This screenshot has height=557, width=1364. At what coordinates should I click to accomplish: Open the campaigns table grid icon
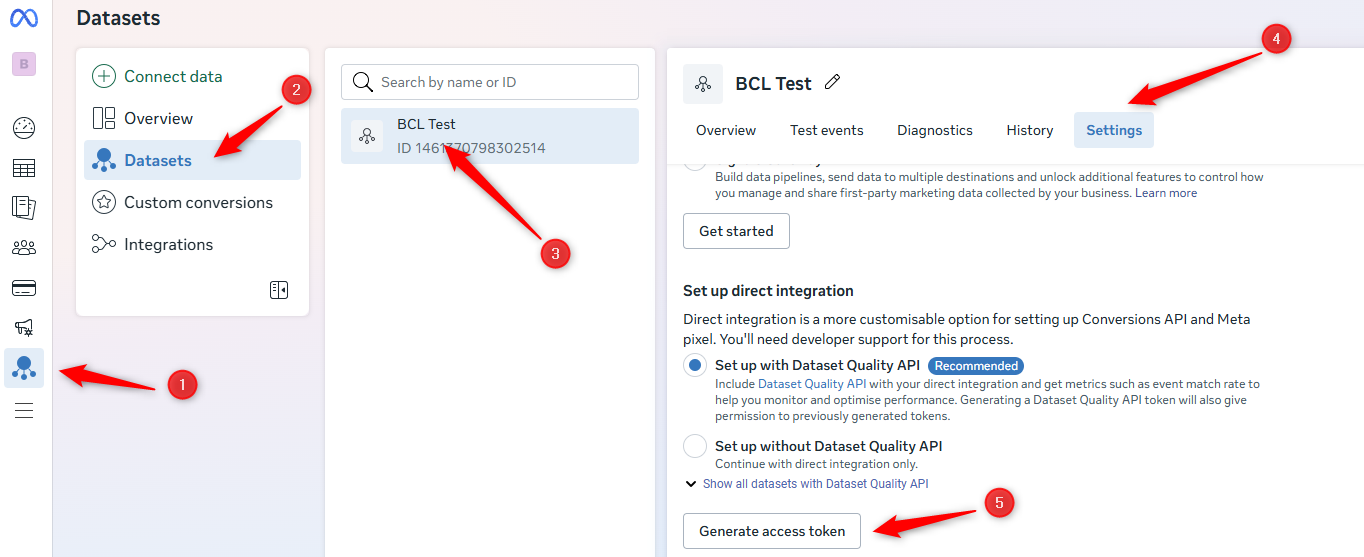pyautogui.click(x=24, y=168)
